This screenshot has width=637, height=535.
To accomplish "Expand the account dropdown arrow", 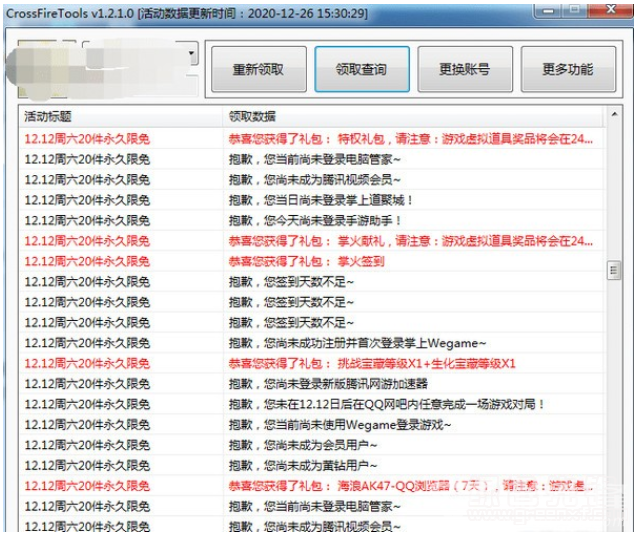I will 191,53.
